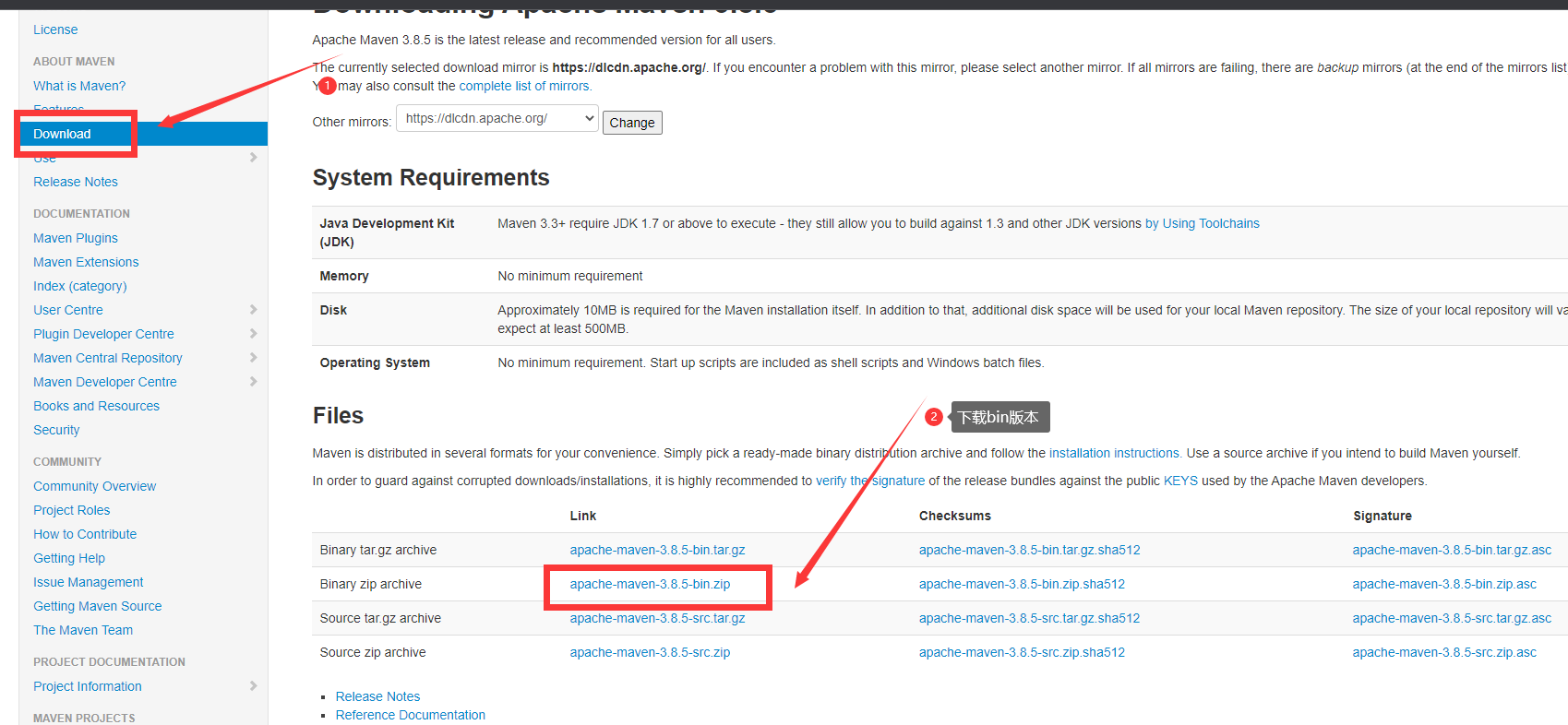Viewport: 1568px width, 725px height.
Task: Open installation instructions link
Action: click(x=1115, y=453)
